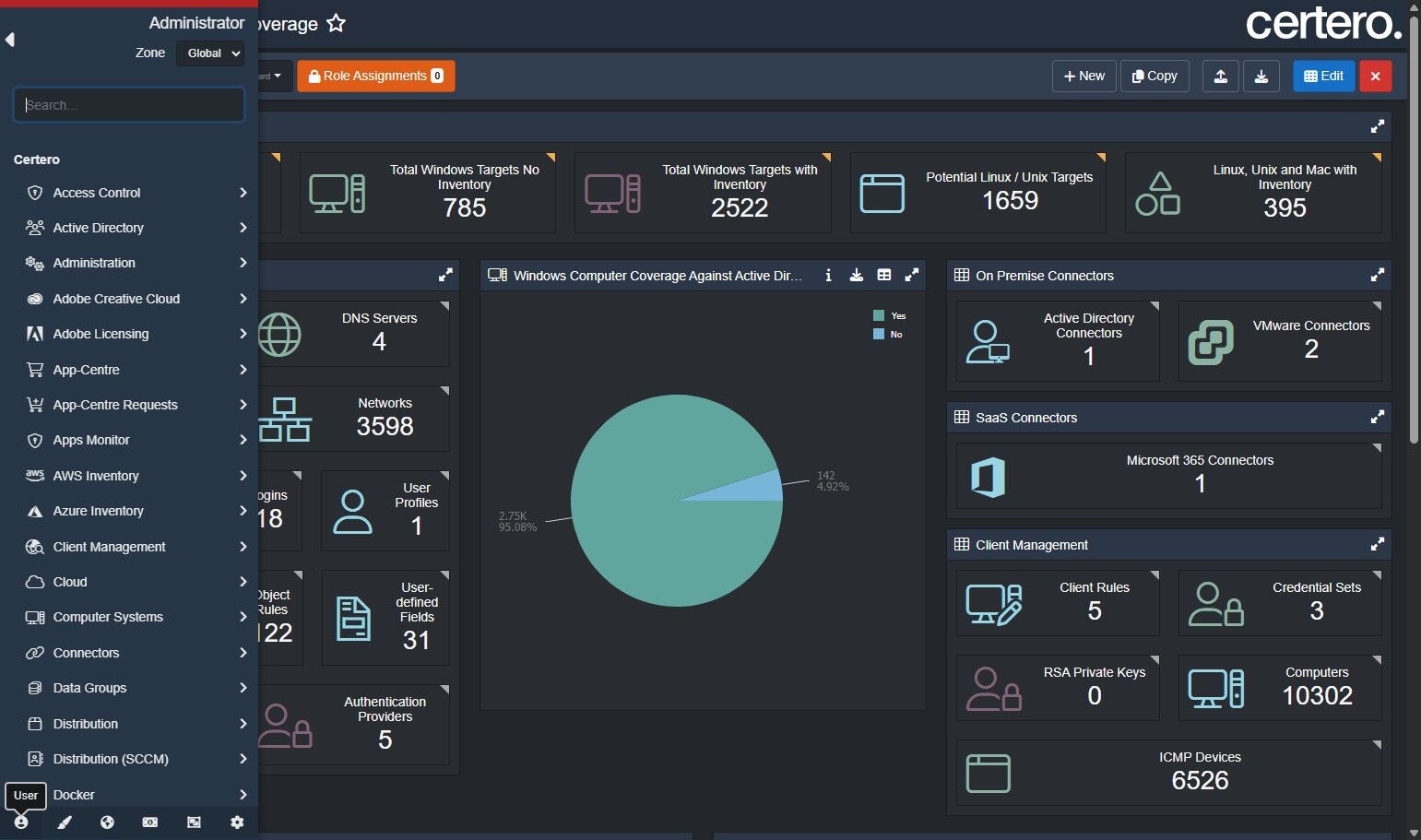Screen dimensions: 1421x840
Task: Click the New button
Action: (x=1084, y=77)
